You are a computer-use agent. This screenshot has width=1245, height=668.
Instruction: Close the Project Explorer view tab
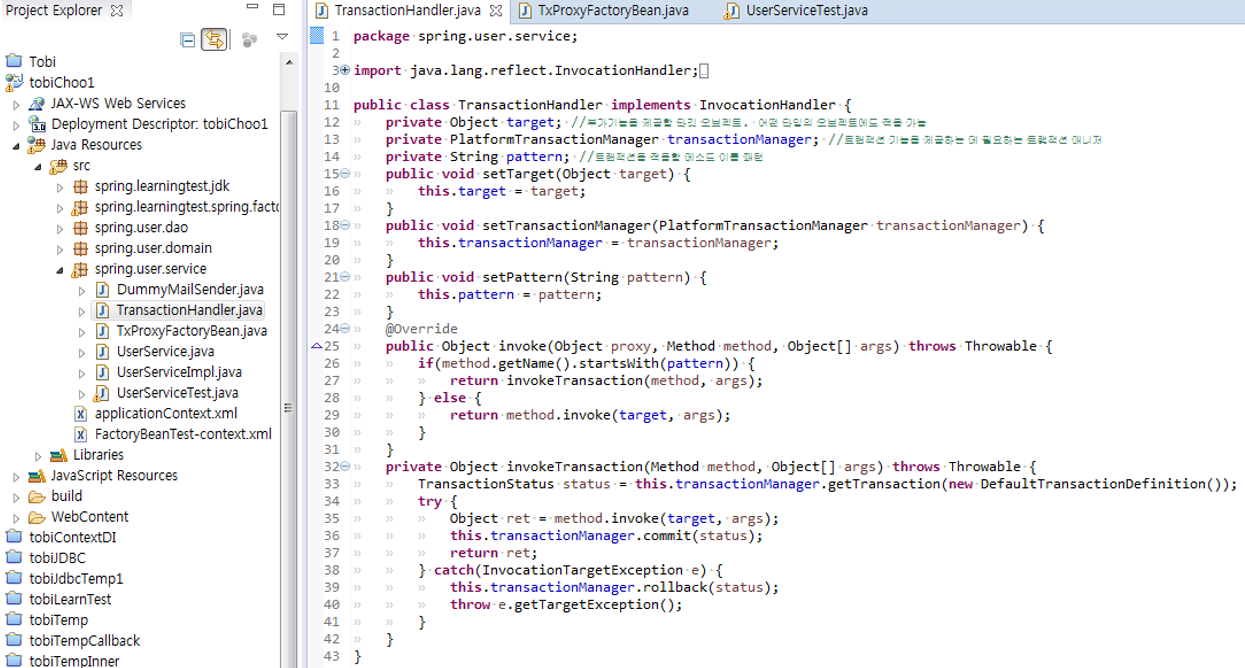pos(117,11)
